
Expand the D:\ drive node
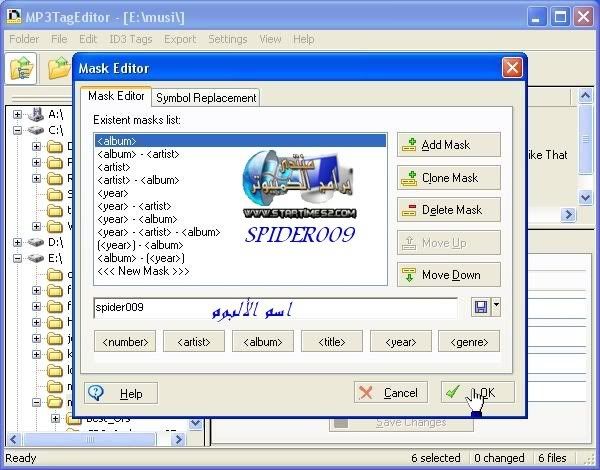point(17,242)
